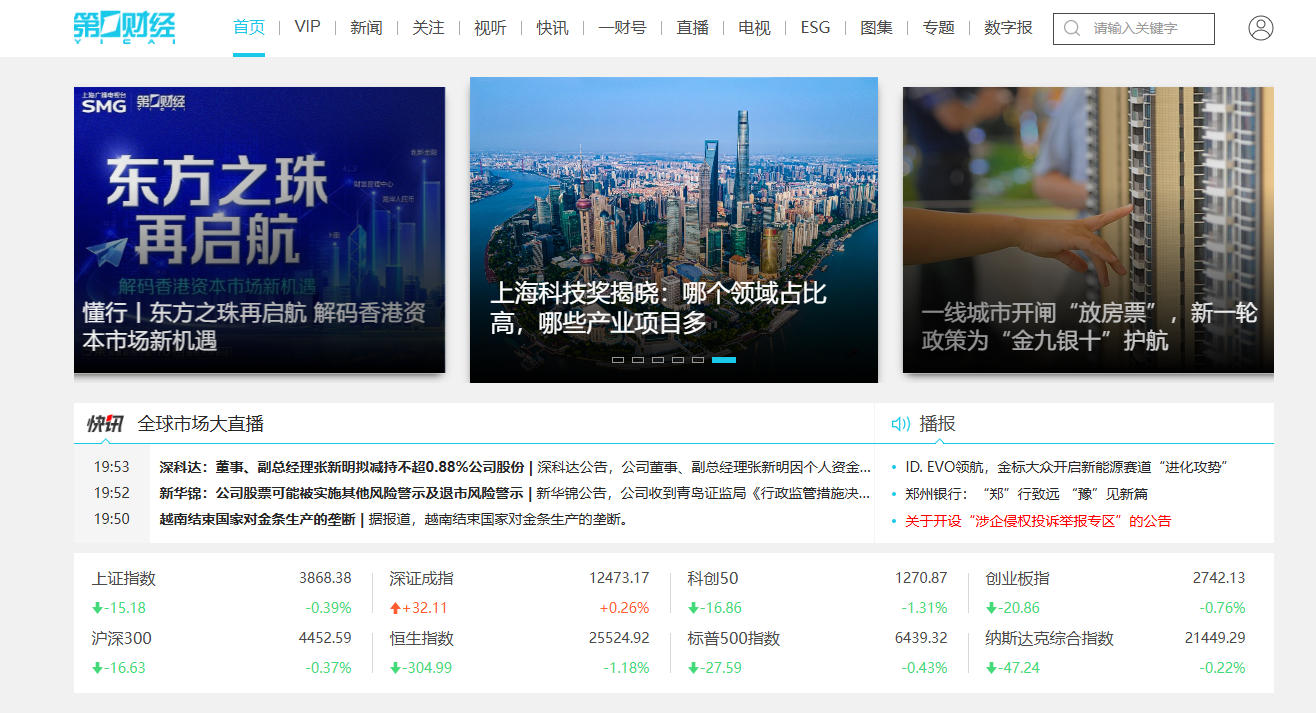Select 快讯 in the top navigation
This screenshot has width=1316, height=713.
click(x=552, y=28)
